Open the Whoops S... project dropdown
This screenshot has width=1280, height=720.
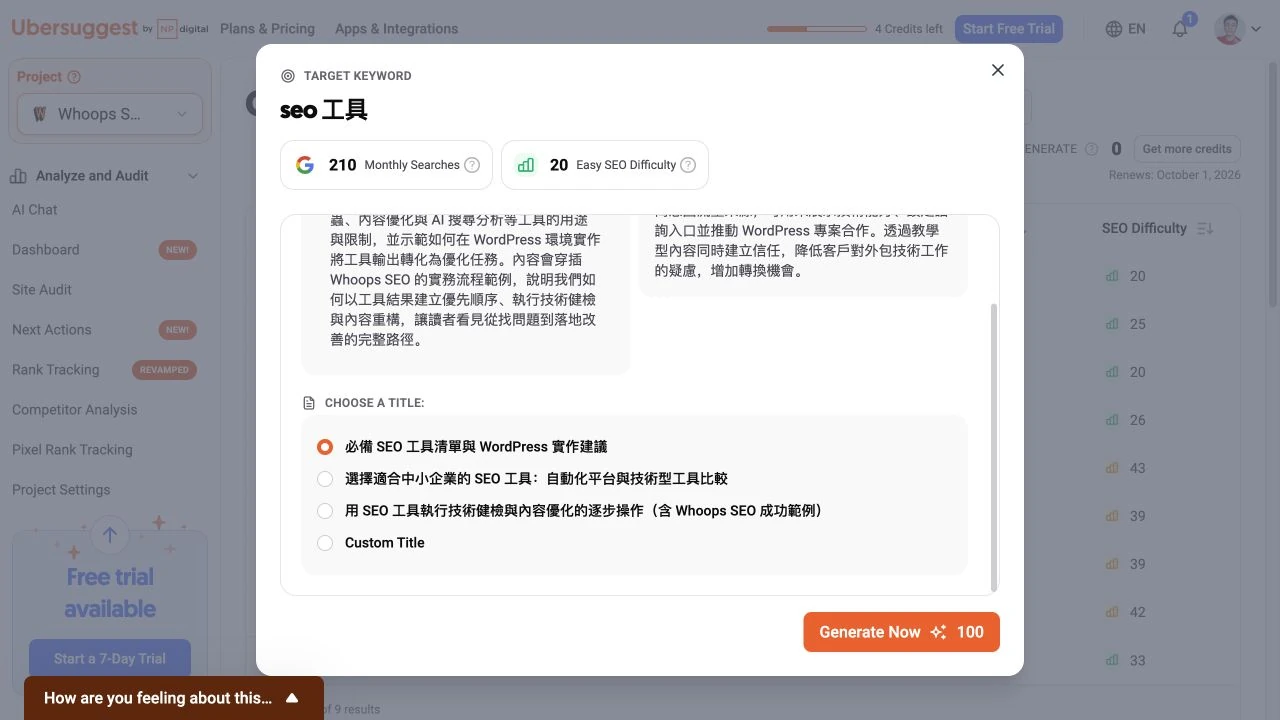(110, 114)
